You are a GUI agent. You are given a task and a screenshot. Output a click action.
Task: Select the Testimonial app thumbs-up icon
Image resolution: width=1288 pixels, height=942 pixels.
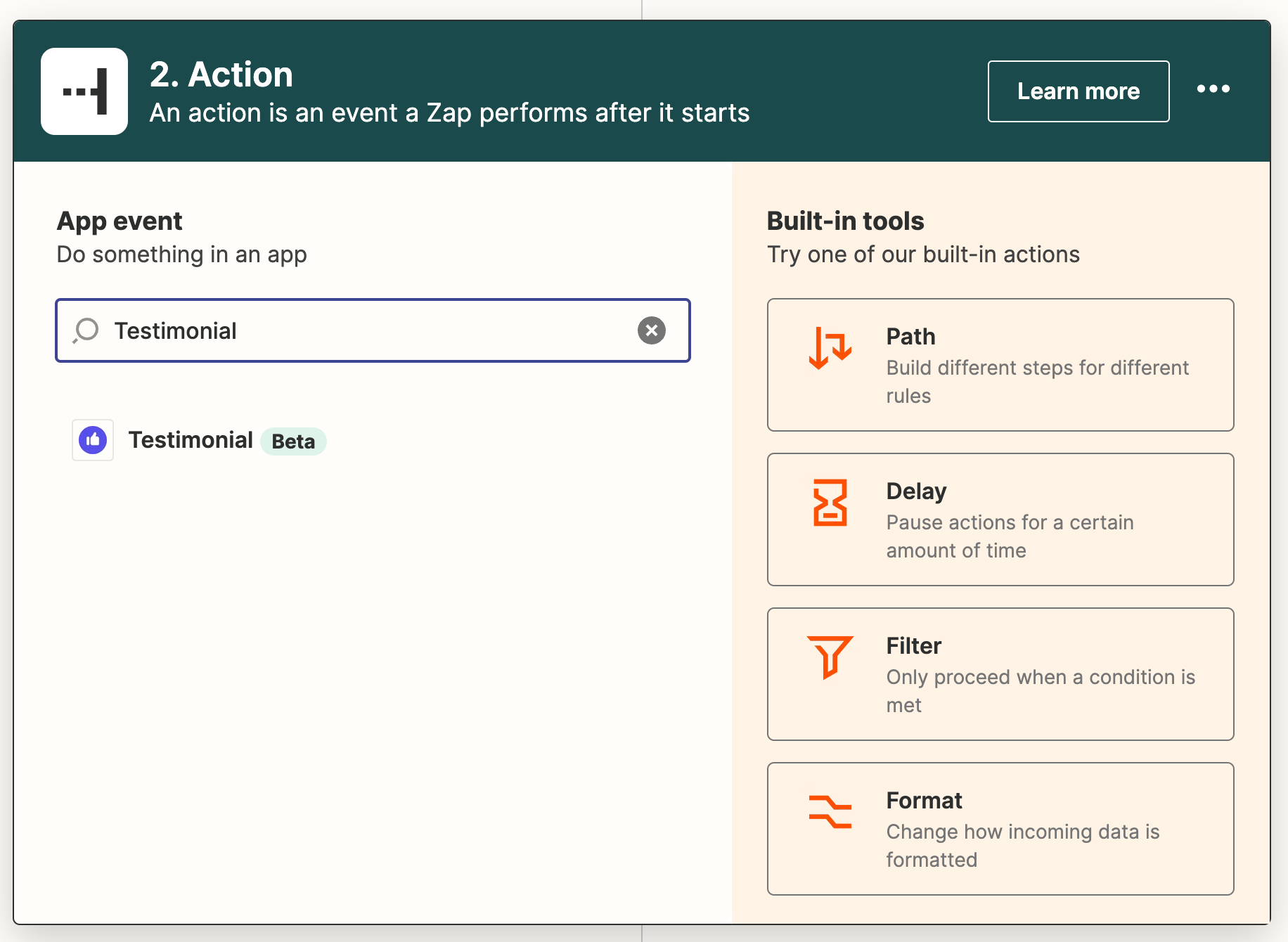[93, 441]
